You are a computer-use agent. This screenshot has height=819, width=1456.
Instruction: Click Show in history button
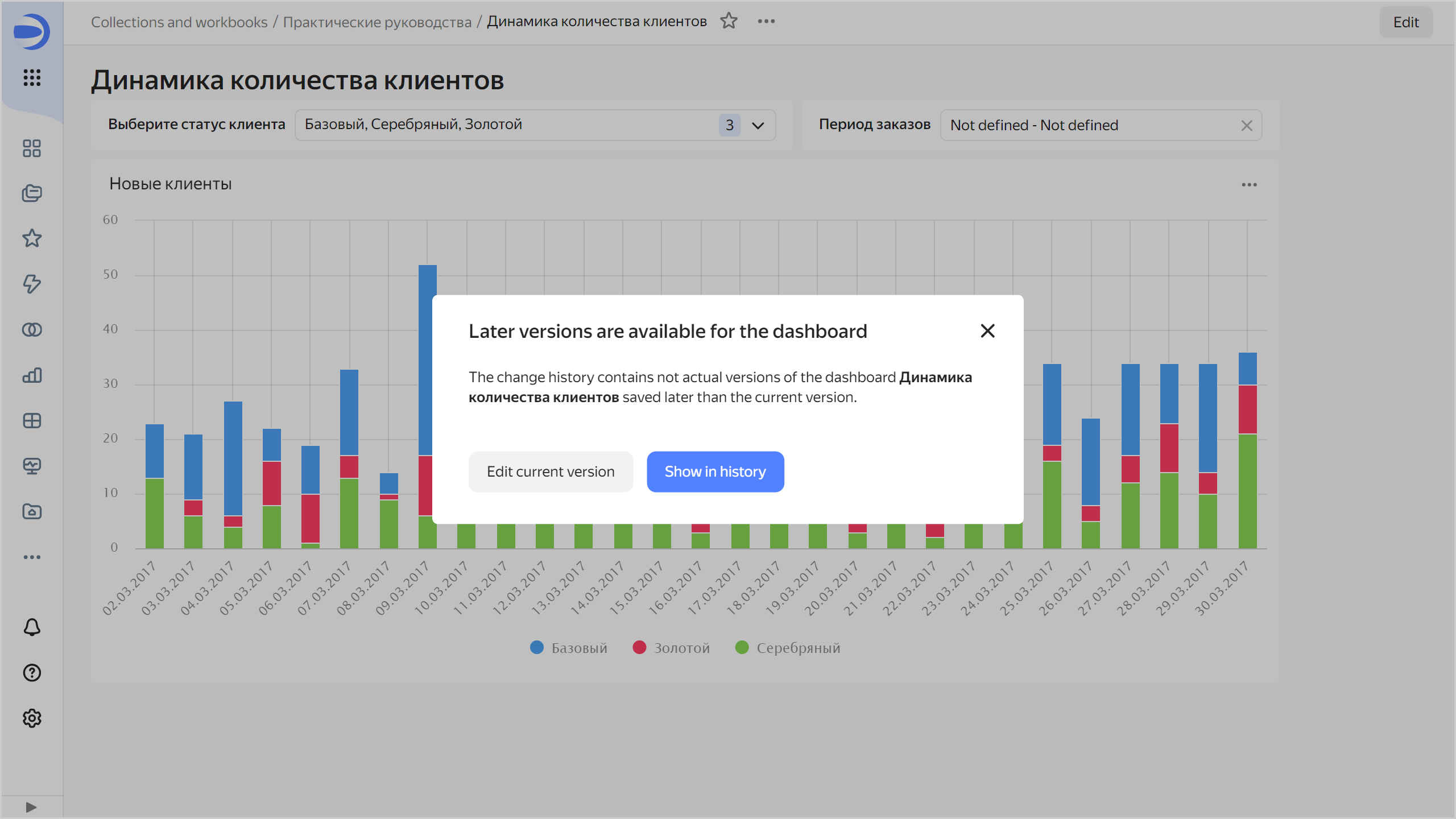(715, 471)
